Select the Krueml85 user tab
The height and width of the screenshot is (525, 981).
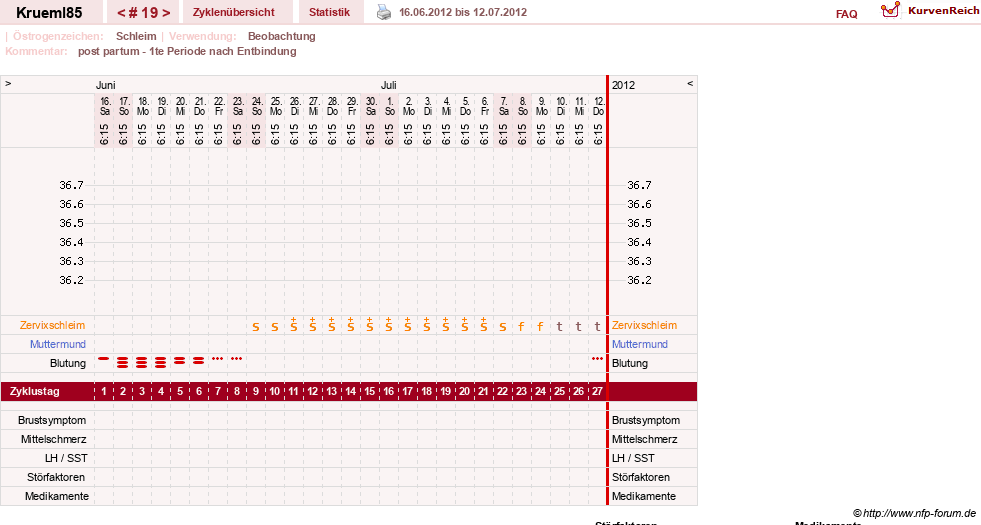(x=49, y=12)
